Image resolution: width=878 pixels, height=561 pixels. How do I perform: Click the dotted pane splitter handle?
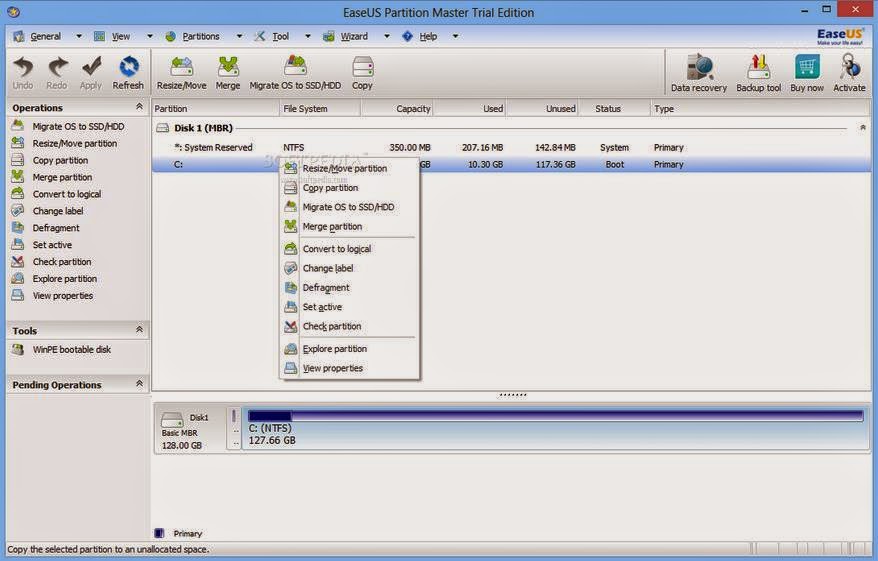pos(512,395)
